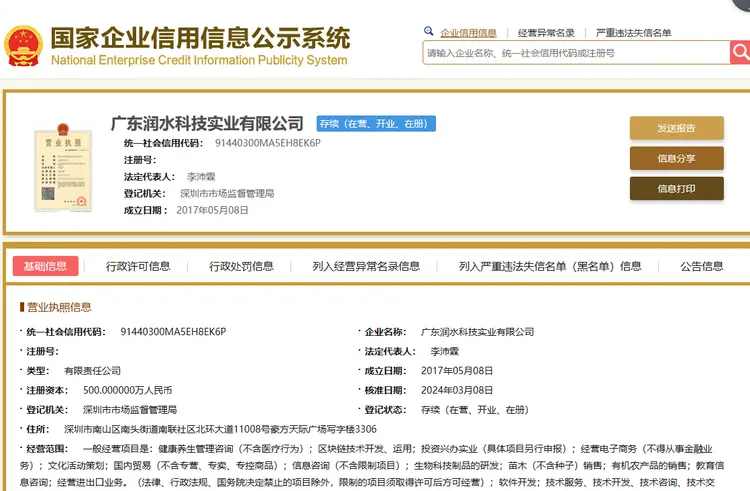Click the national emblem logo

22,45
